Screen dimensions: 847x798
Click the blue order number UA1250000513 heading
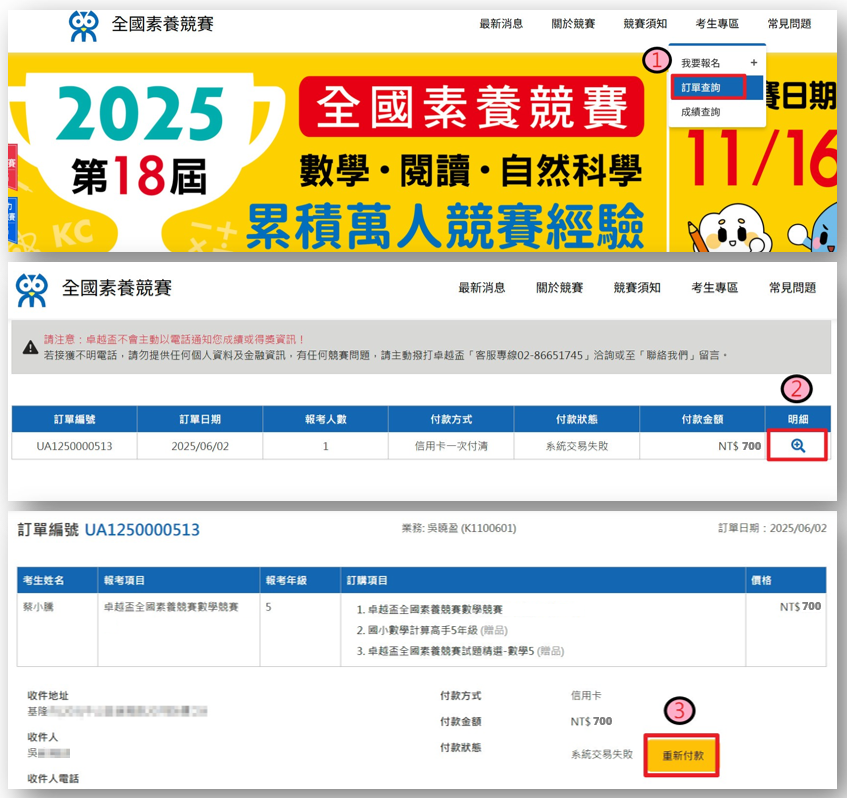(x=142, y=530)
